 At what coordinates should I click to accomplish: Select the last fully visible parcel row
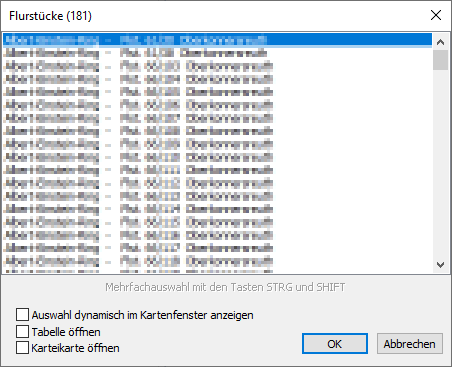(x=217, y=261)
